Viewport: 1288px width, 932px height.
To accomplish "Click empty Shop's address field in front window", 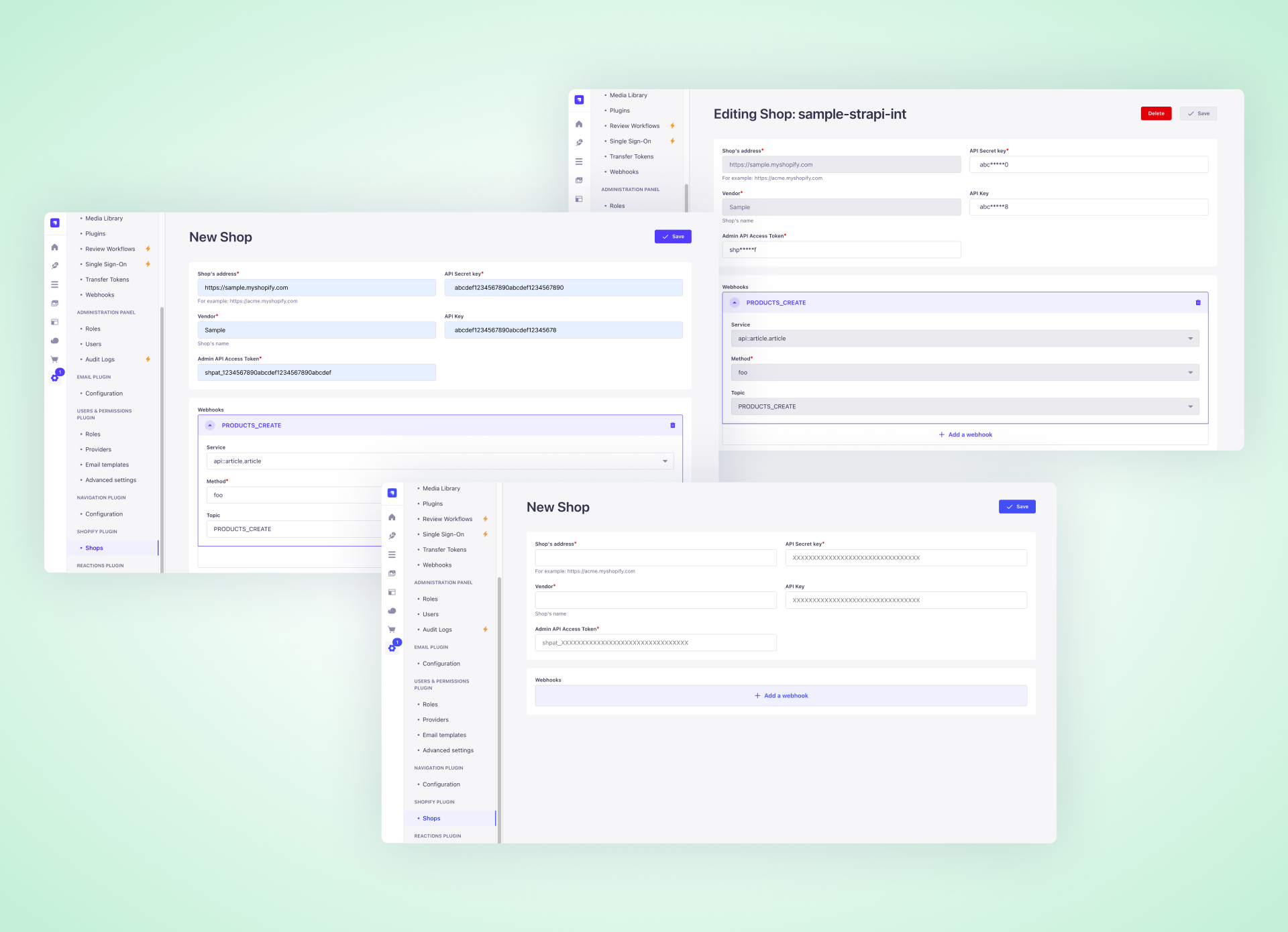I will (655, 558).
